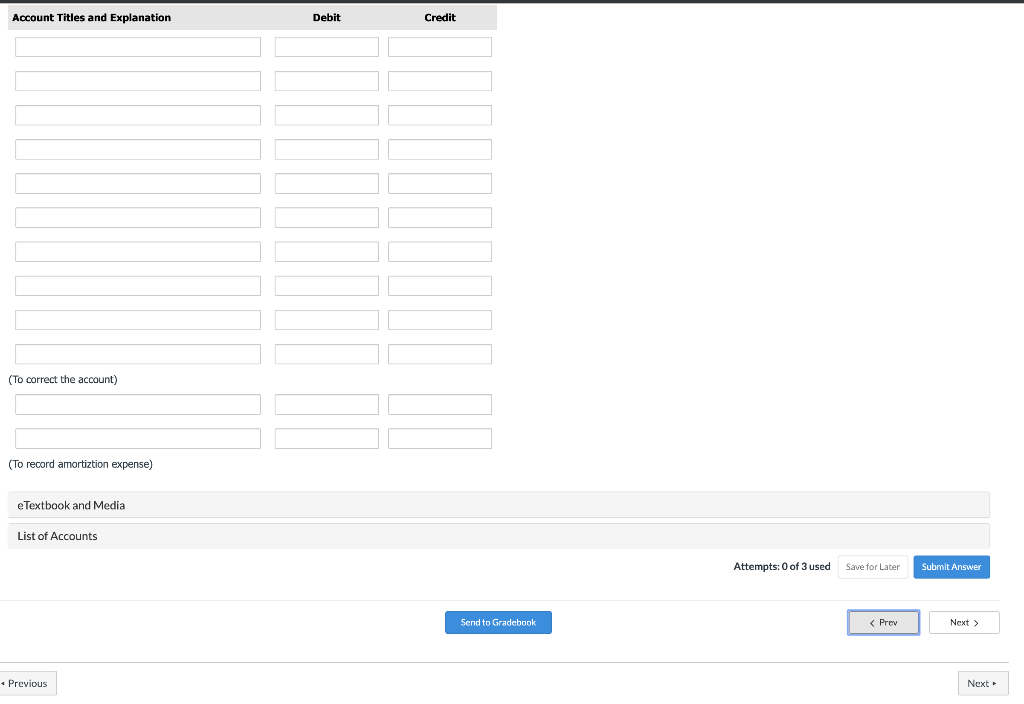Advance with Next button beside Prev

964,622
